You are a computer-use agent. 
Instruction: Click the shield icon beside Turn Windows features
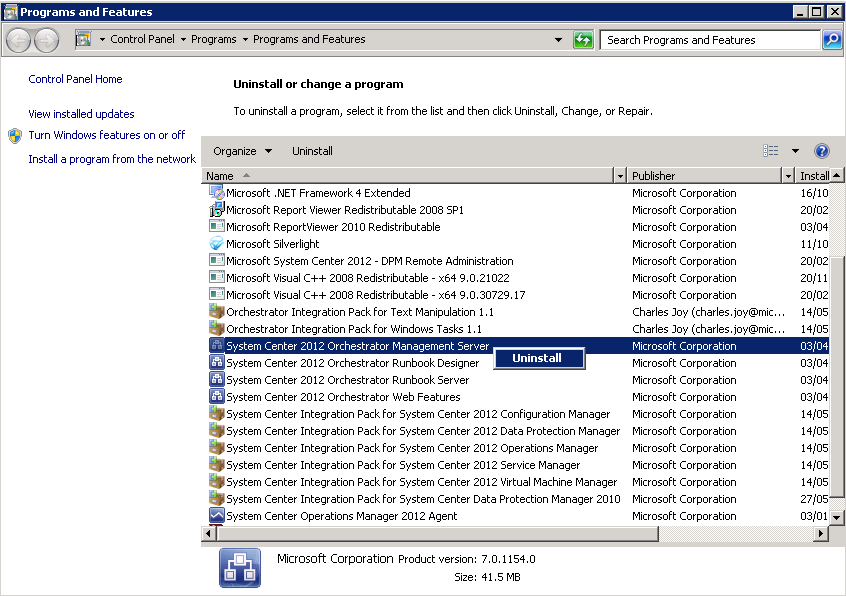click(12, 135)
